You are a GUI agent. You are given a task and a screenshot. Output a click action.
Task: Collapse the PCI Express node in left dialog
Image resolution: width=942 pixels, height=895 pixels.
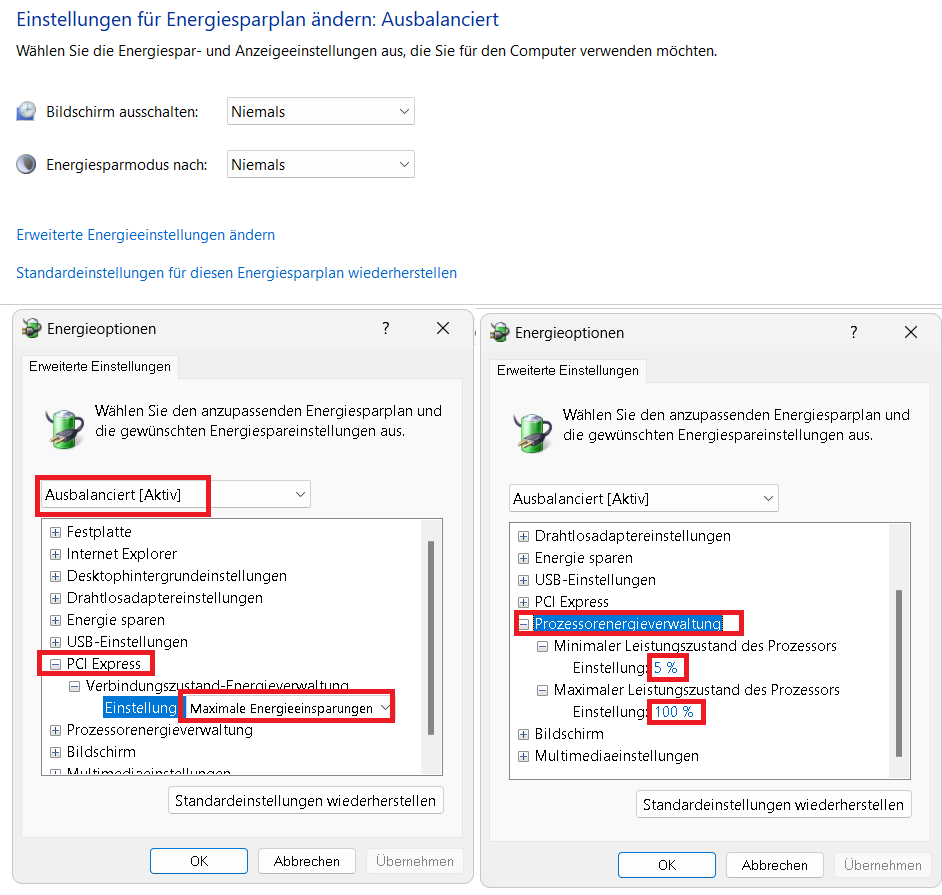pos(55,664)
